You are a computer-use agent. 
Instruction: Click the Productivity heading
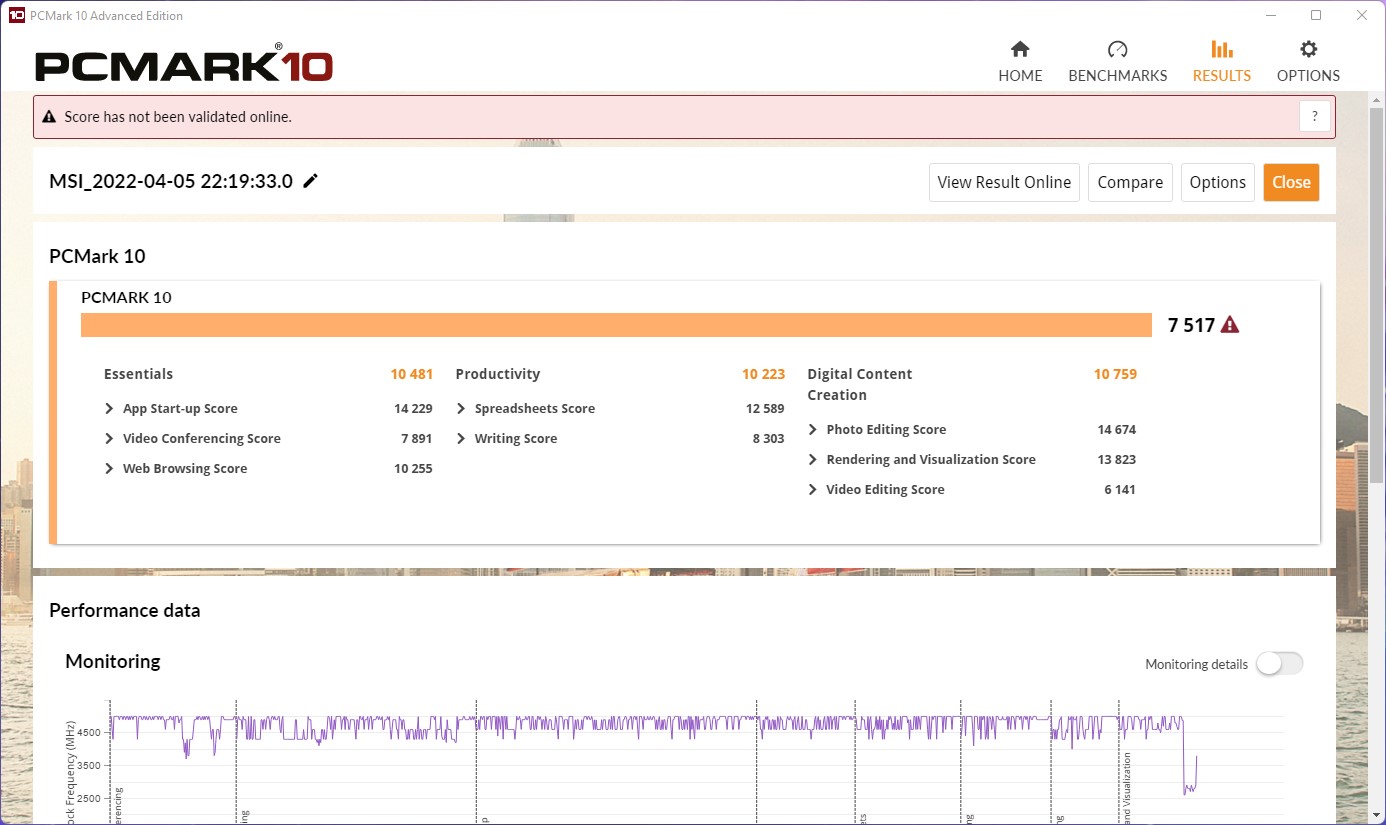point(497,374)
